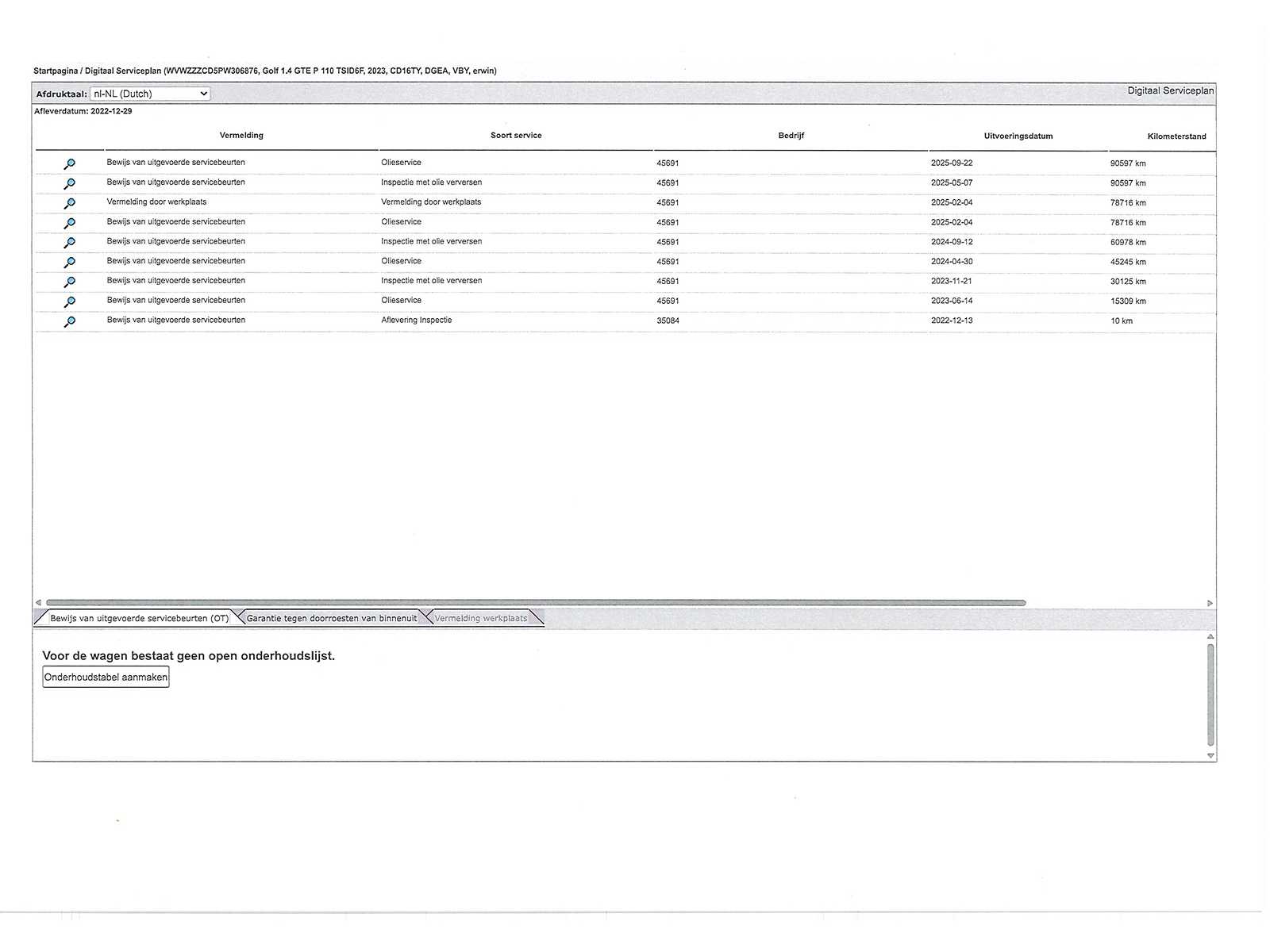Open the Vermelding werkplaats tab

pyautogui.click(x=481, y=618)
